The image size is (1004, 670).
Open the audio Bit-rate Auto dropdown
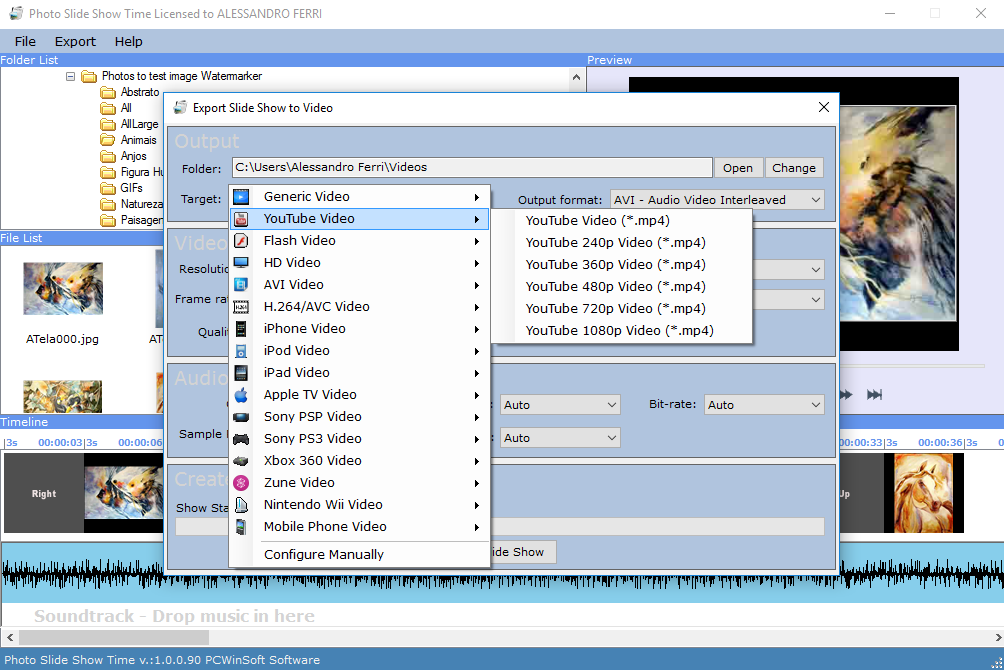764,405
